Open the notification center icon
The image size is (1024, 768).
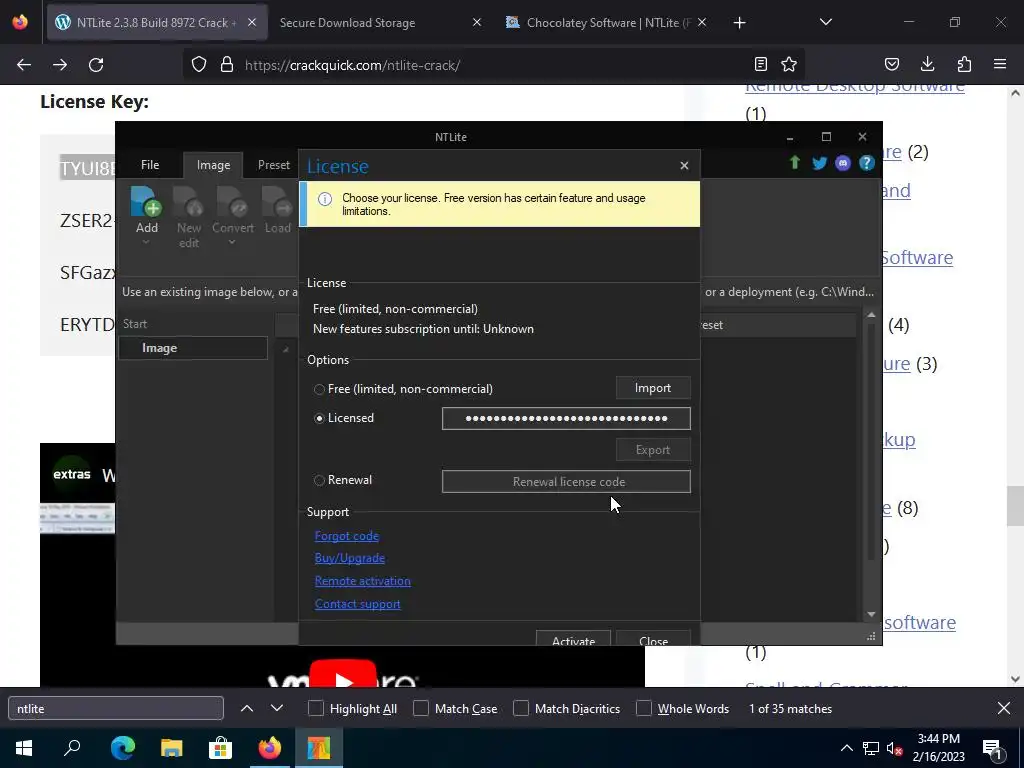[991, 749]
